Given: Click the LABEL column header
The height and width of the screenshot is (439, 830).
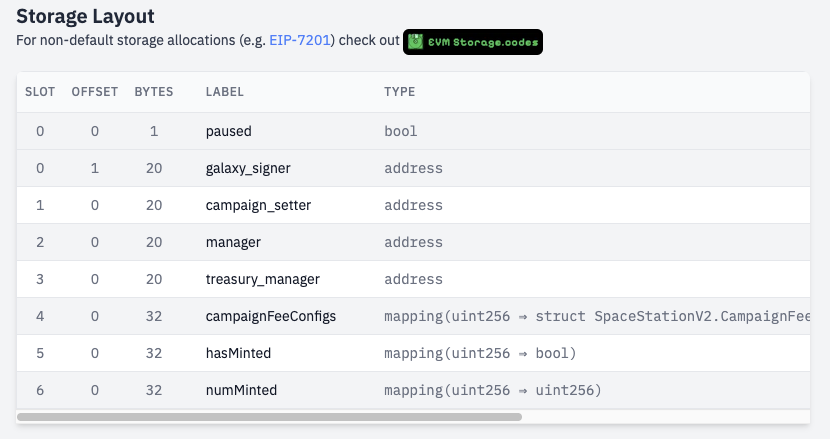Looking at the screenshot, I should click(x=225, y=92).
